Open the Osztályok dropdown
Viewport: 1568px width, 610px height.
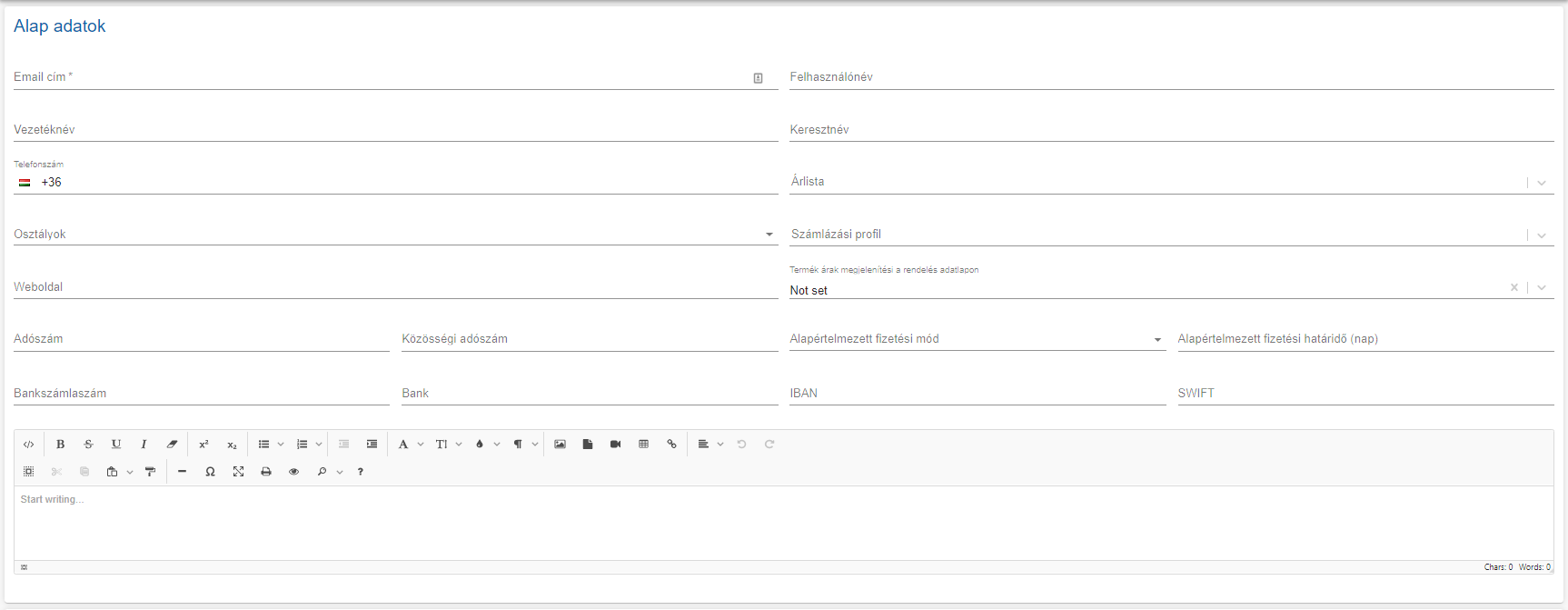[x=769, y=235]
